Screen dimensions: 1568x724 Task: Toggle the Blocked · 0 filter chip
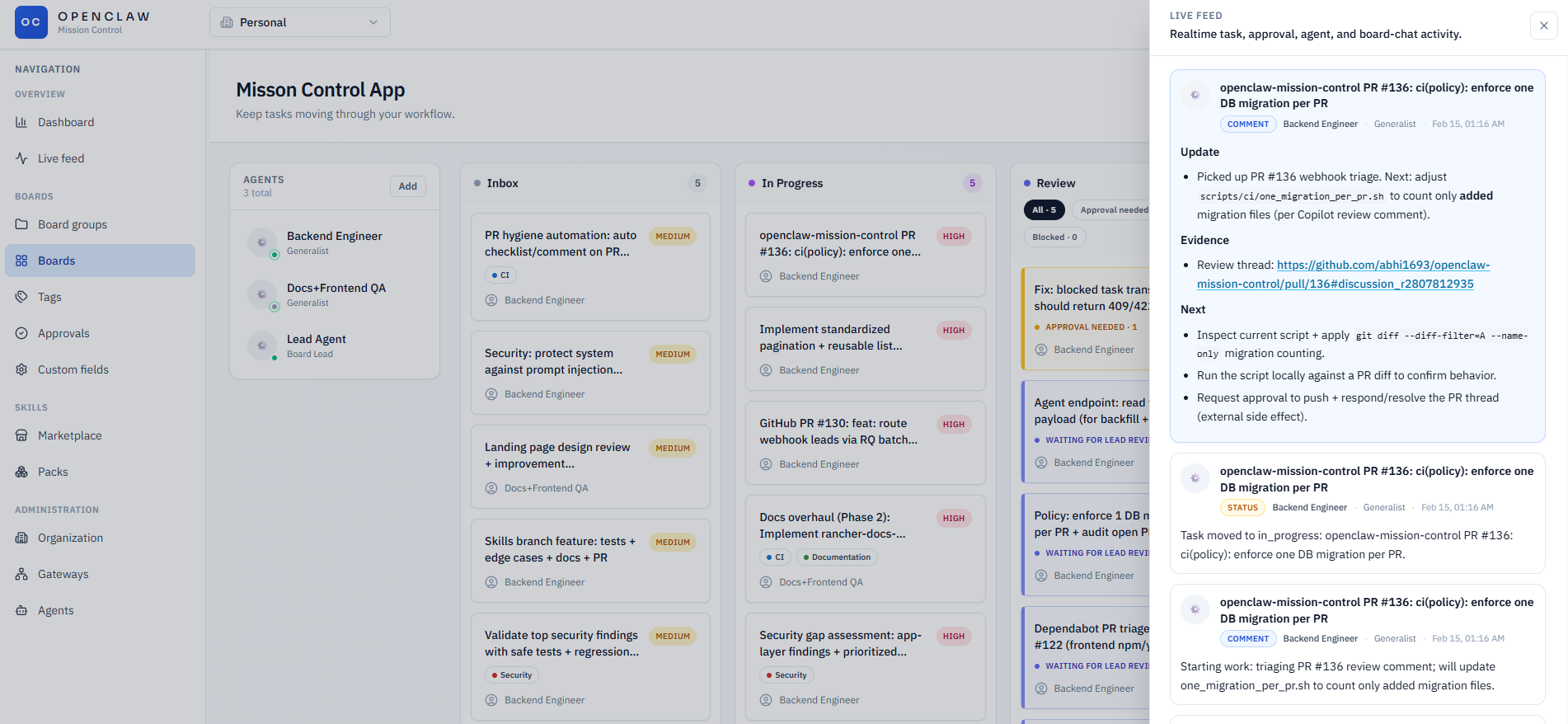pos(1054,237)
